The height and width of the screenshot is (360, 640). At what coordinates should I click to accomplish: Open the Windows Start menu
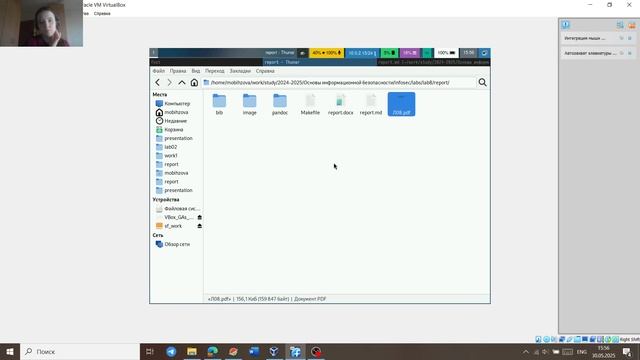(10, 351)
